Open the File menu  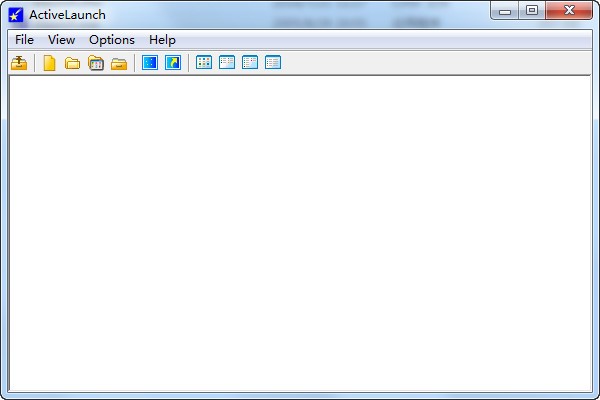tap(24, 40)
